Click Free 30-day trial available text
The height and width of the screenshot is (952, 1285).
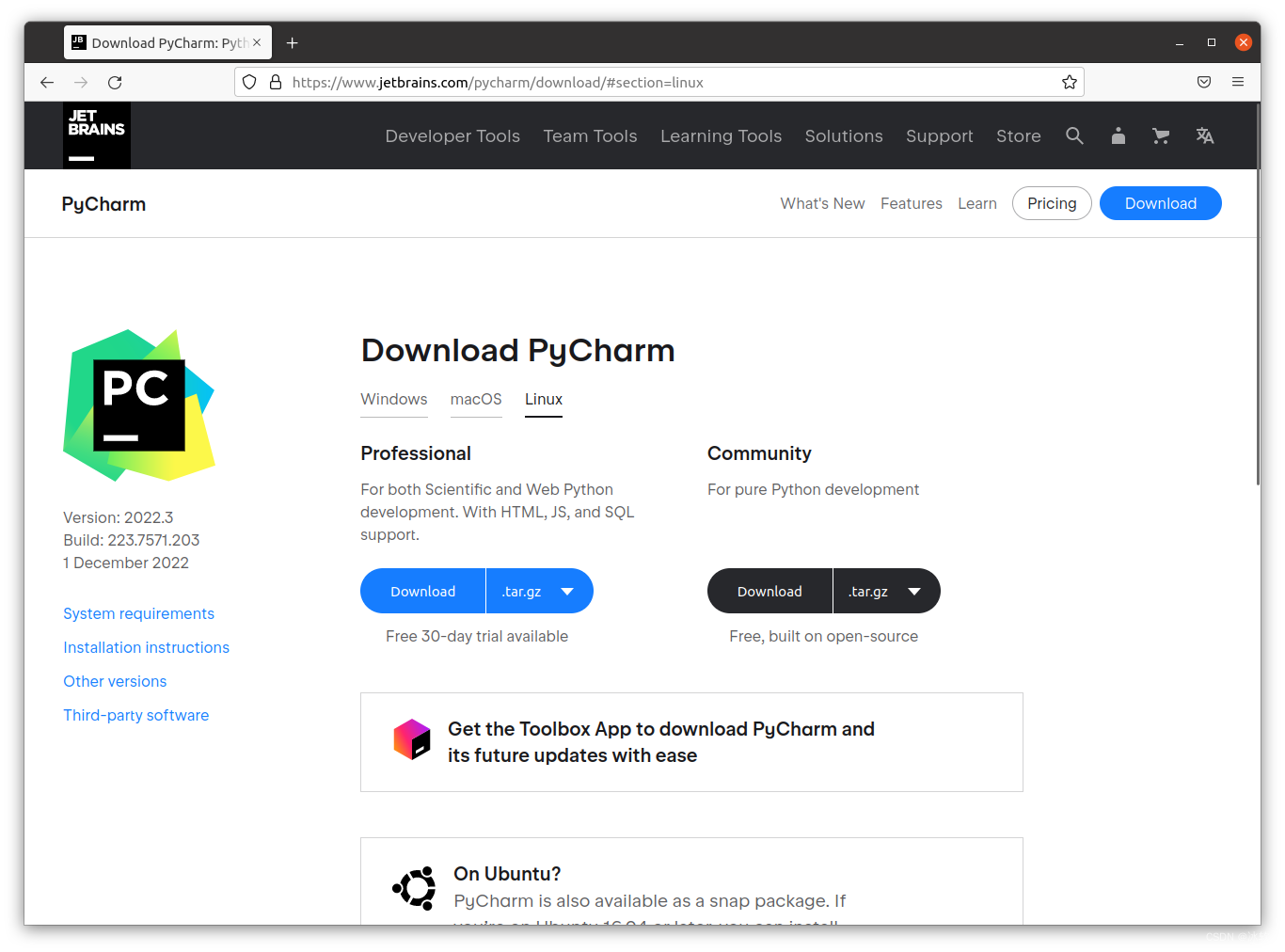coord(477,636)
